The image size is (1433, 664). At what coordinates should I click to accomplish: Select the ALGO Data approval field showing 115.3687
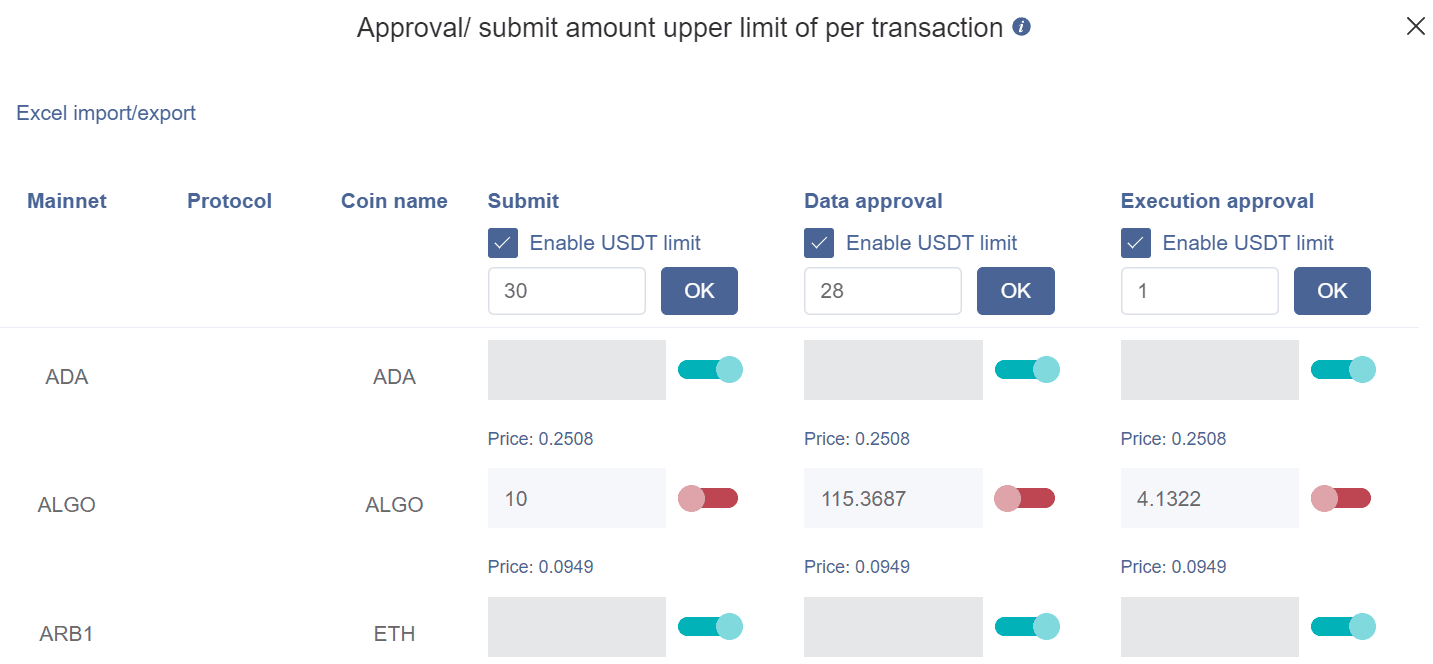click(x=892, y=497)
